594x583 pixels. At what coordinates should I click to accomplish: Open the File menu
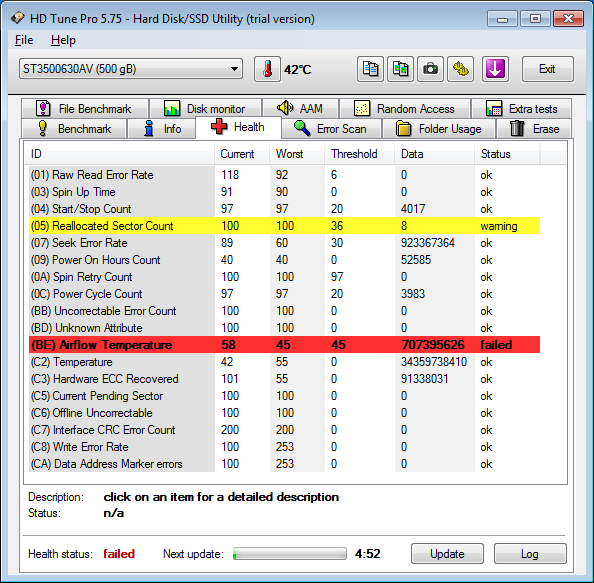pos(24,40)
